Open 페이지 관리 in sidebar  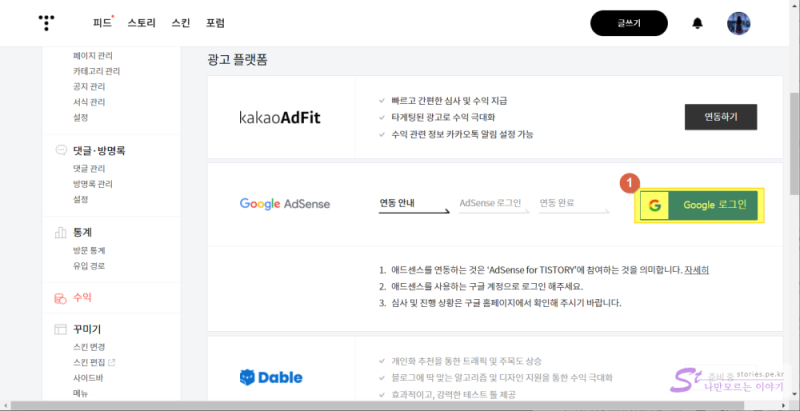point(92,56)
